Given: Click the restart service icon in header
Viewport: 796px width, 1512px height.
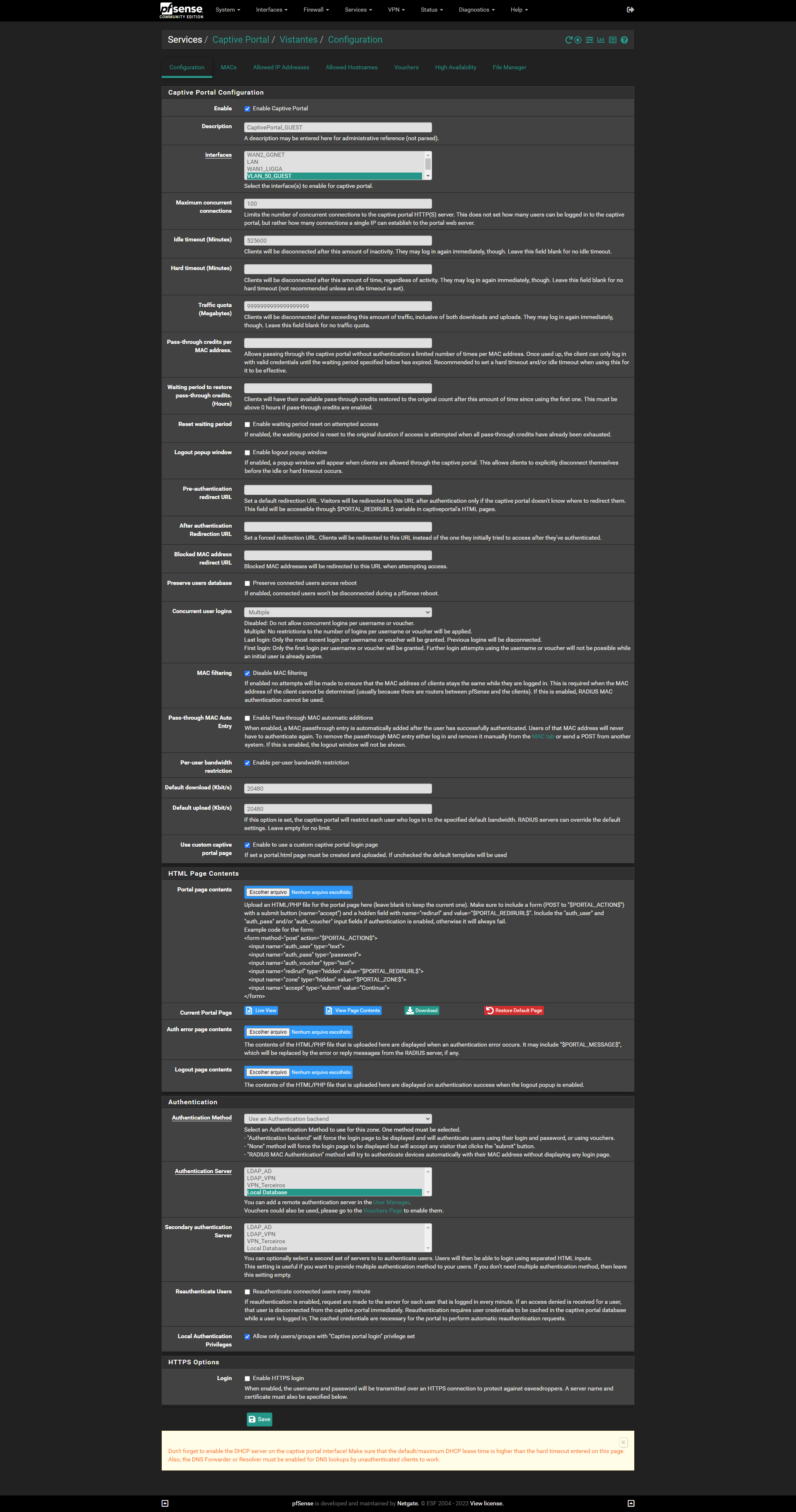Looking at the screenshot, I should [568, 40].
